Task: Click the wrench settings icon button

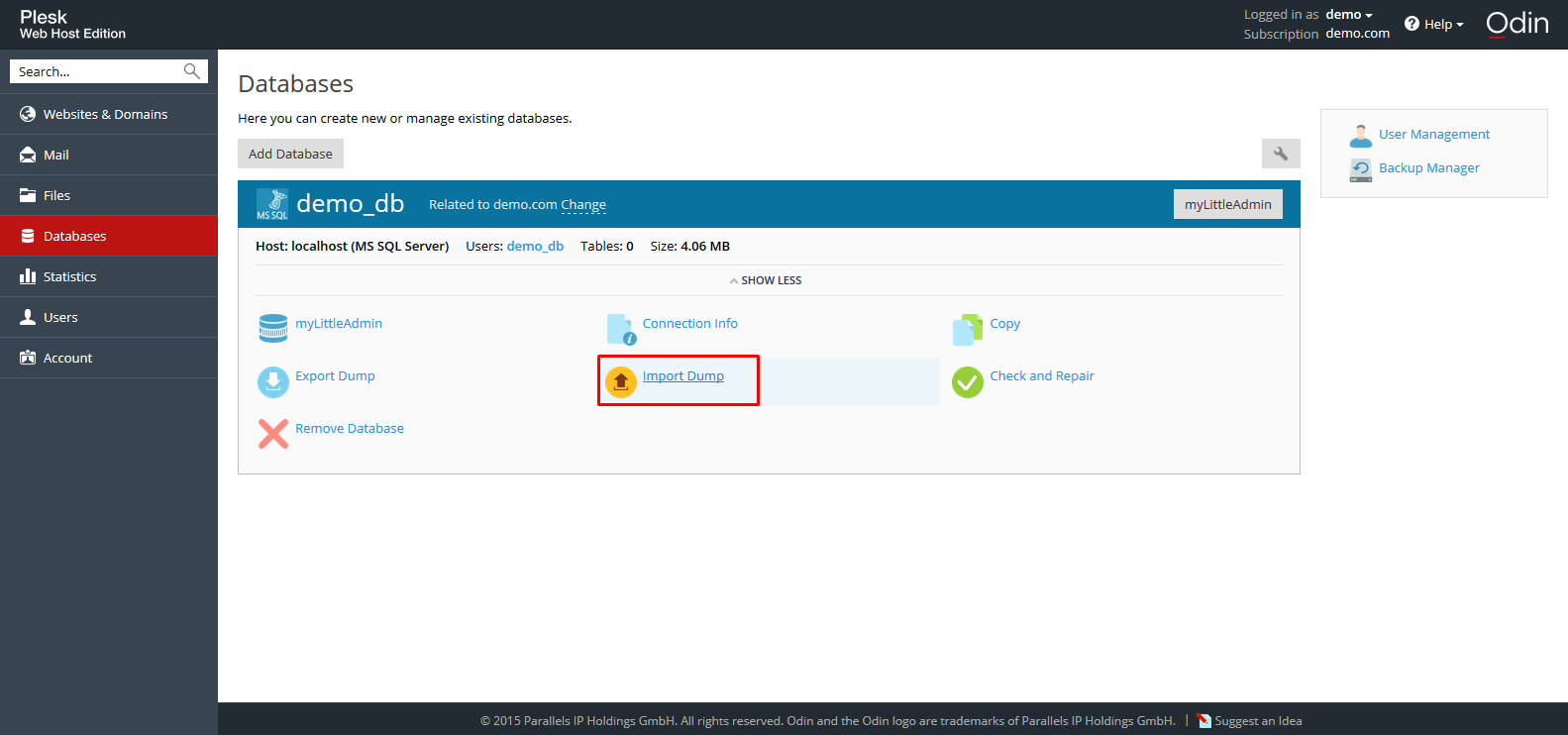Action: [x=1281, y=154]
